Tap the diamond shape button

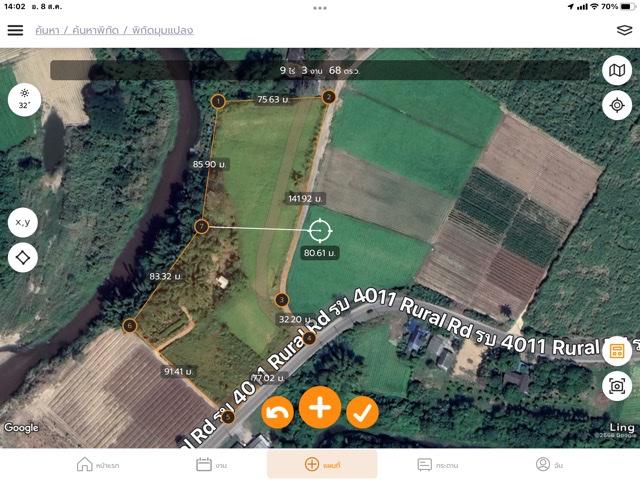23,258
